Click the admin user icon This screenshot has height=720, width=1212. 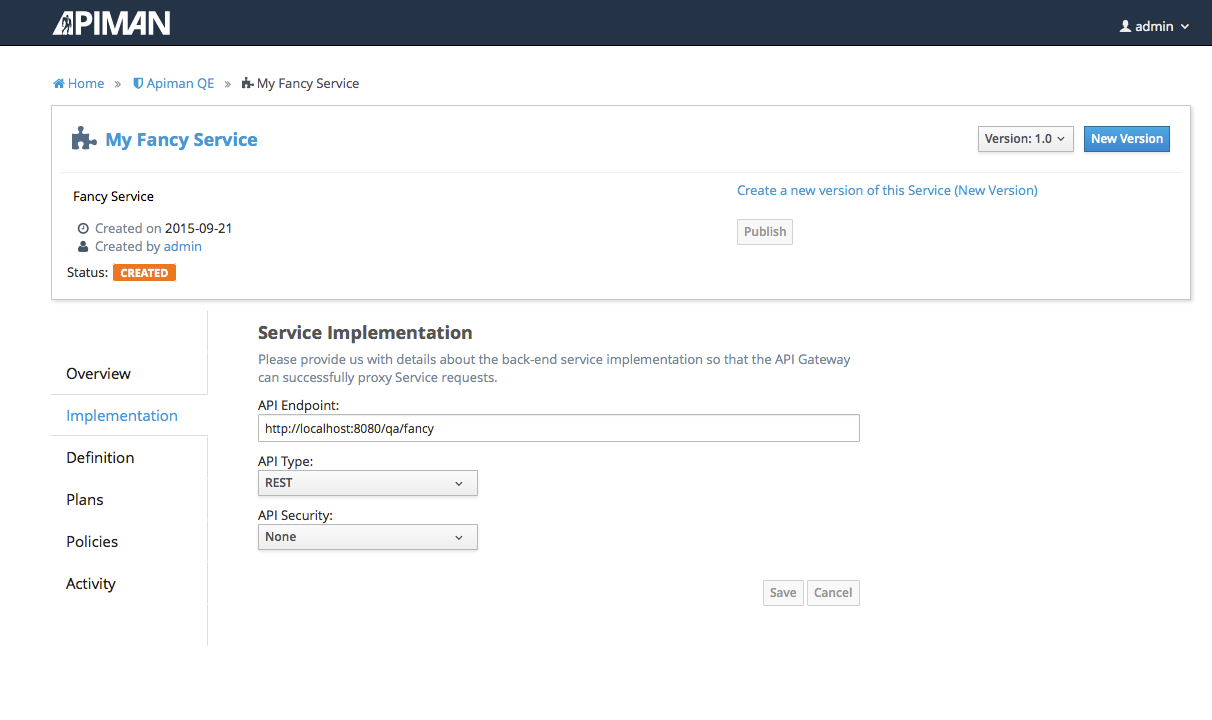point(1125,26)
